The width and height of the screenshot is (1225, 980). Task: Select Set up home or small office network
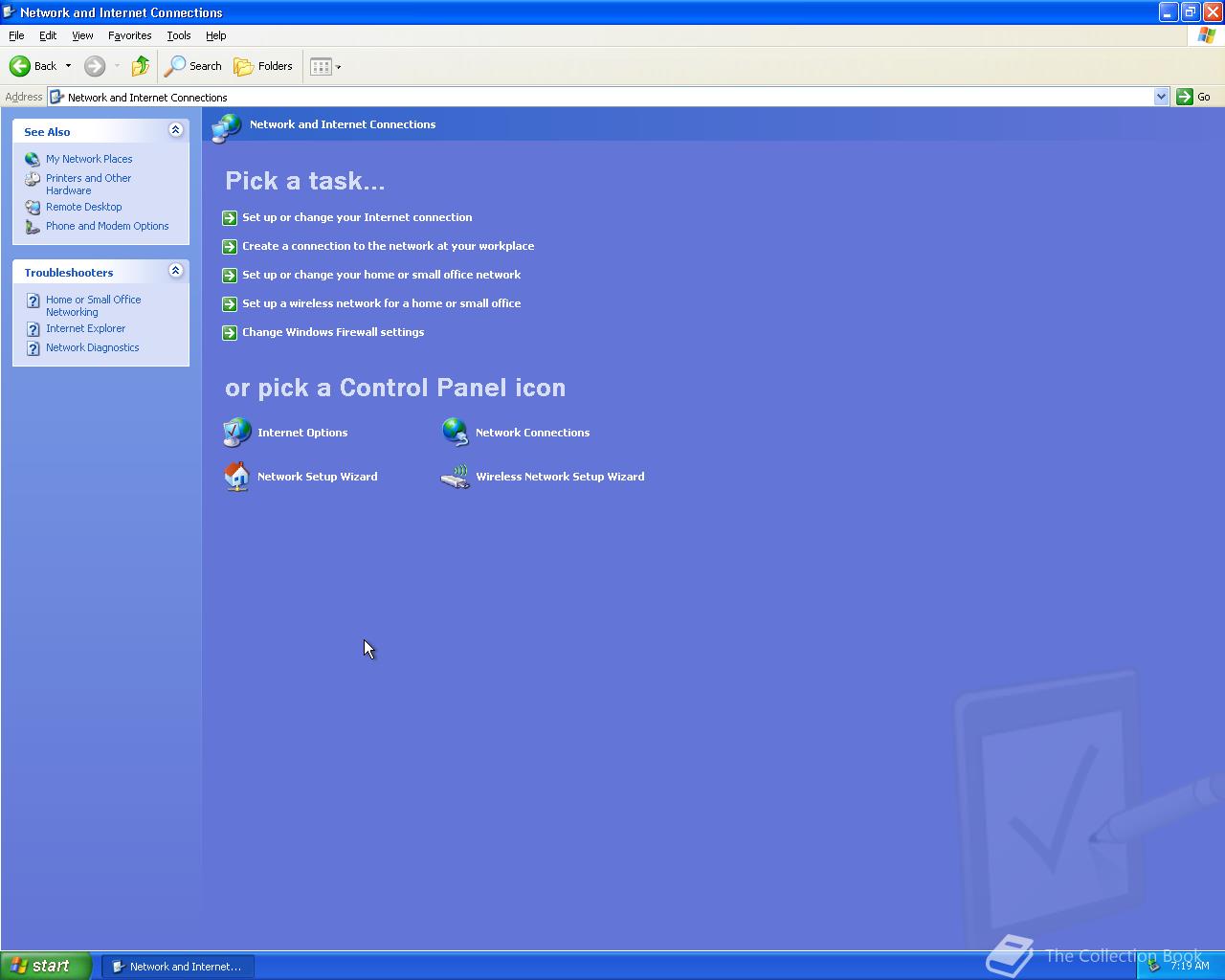point(381,275)
